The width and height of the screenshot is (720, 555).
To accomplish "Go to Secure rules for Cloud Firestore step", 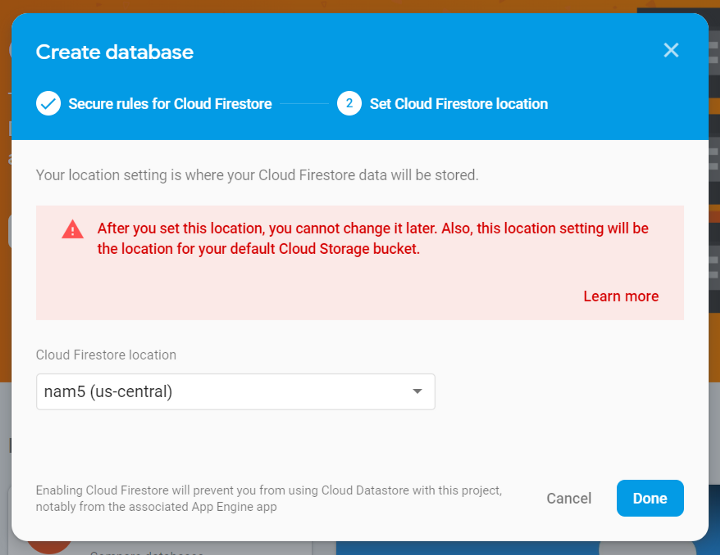I will (x=170, y=104).
